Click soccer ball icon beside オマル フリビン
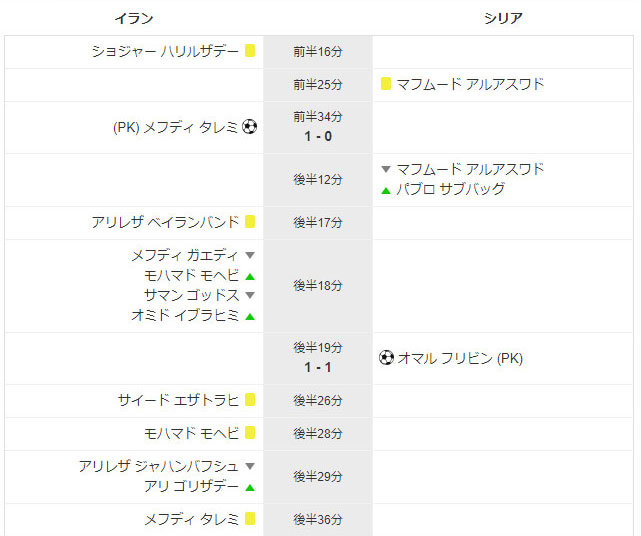641x536 pixels. 386,357
